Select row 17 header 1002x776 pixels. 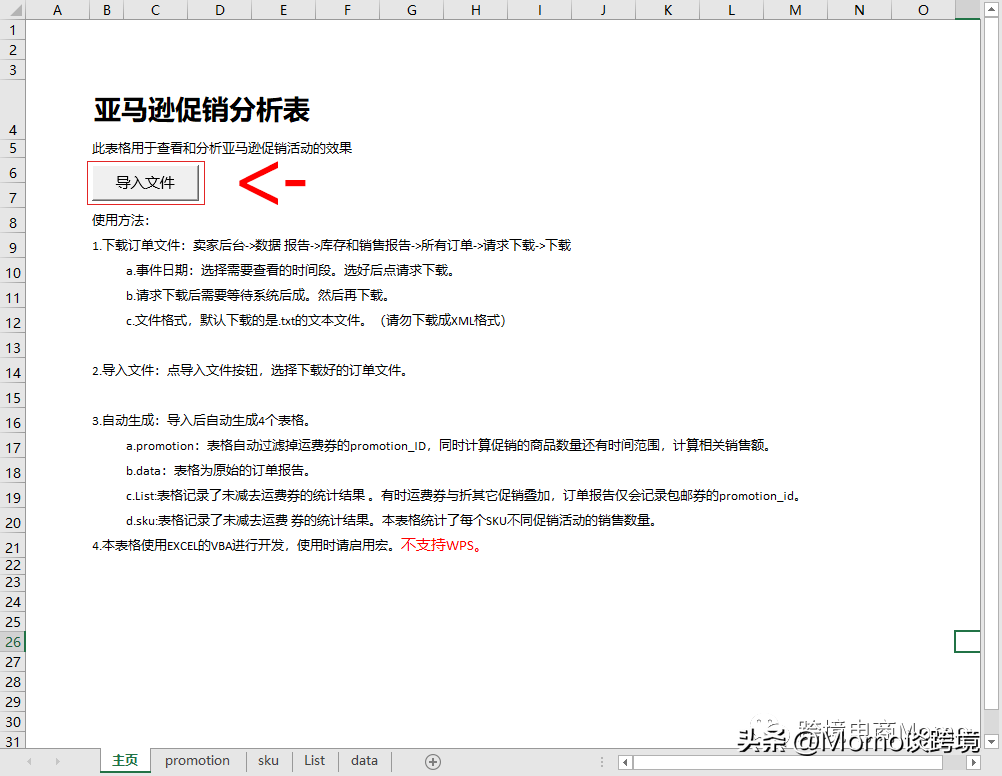tap(13, 448)
